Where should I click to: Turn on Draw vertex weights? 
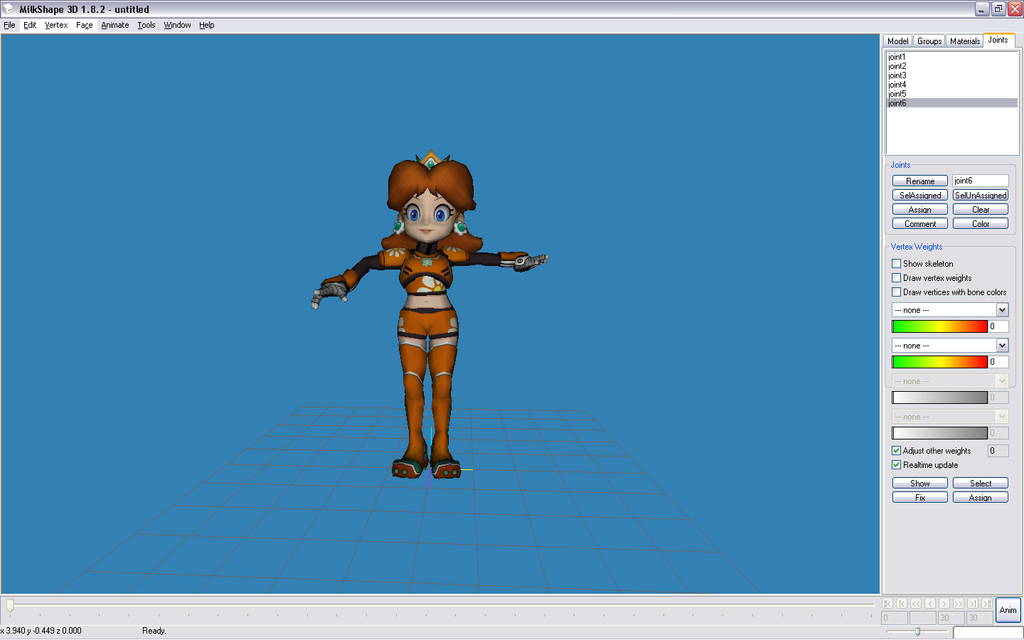coord(897,278)
